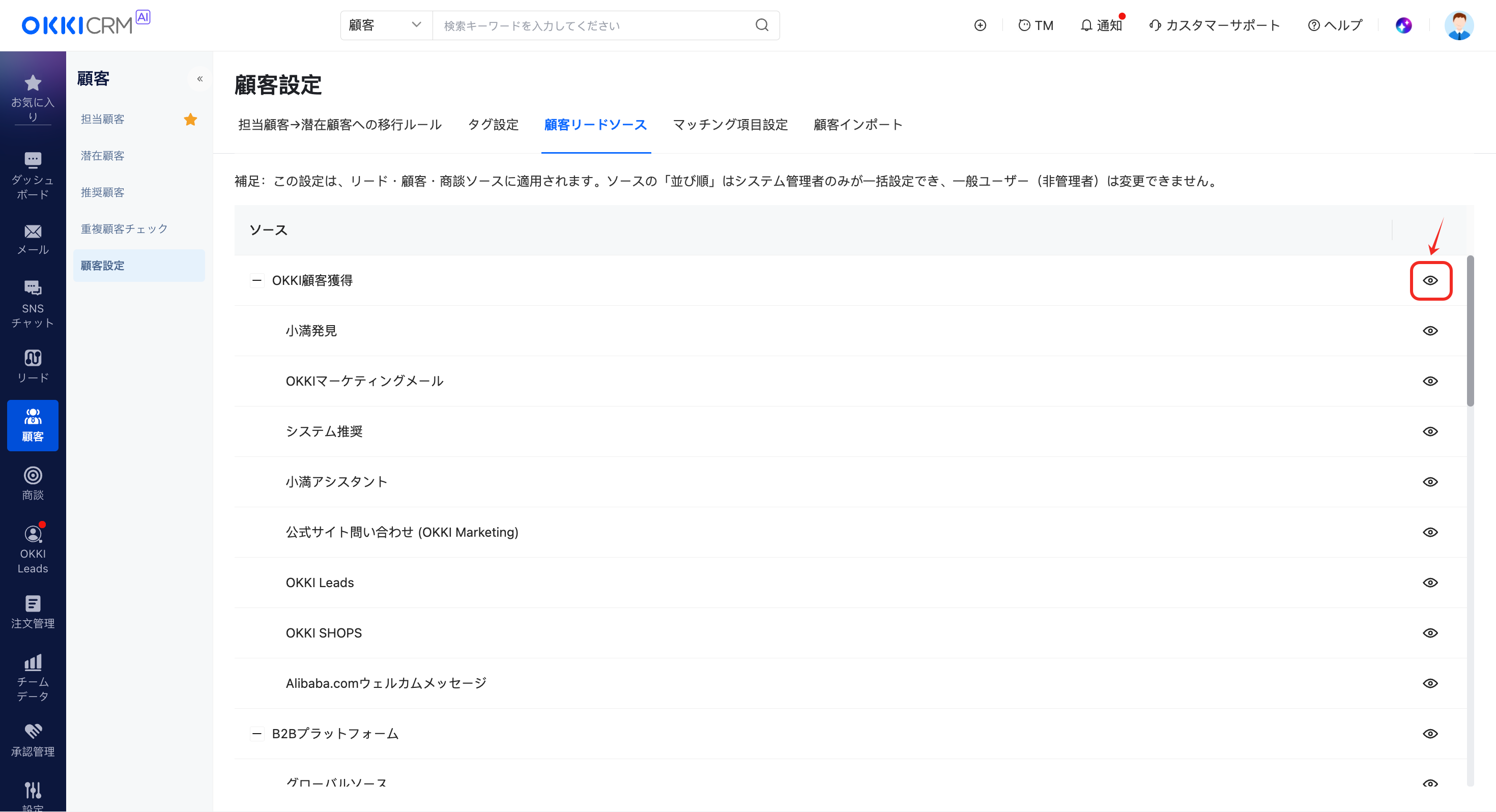Switch to 顧客インポート tab
The width and height of the screenshot is (1496, 812).
coord(858,125)
